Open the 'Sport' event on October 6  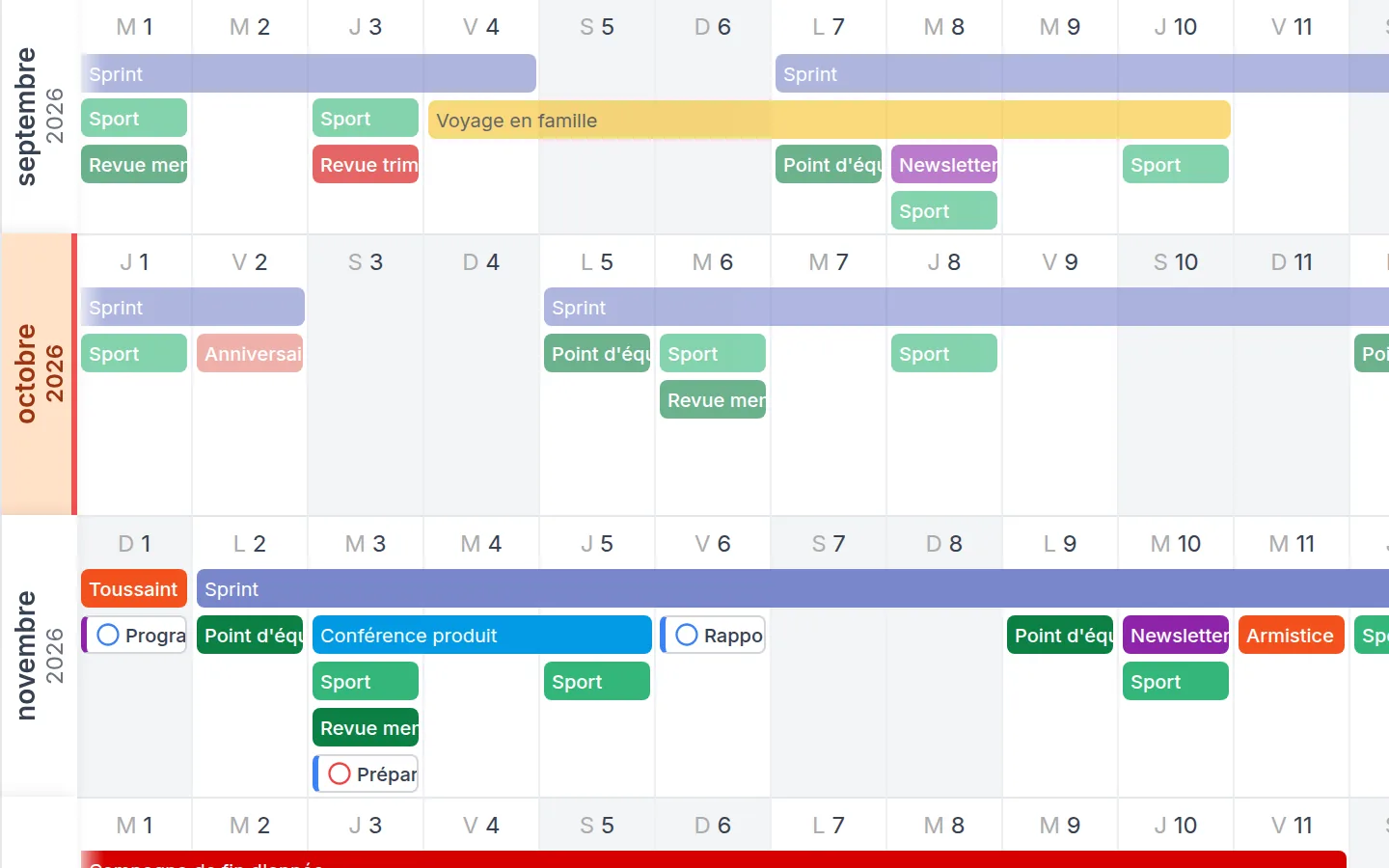coord(713,353)
